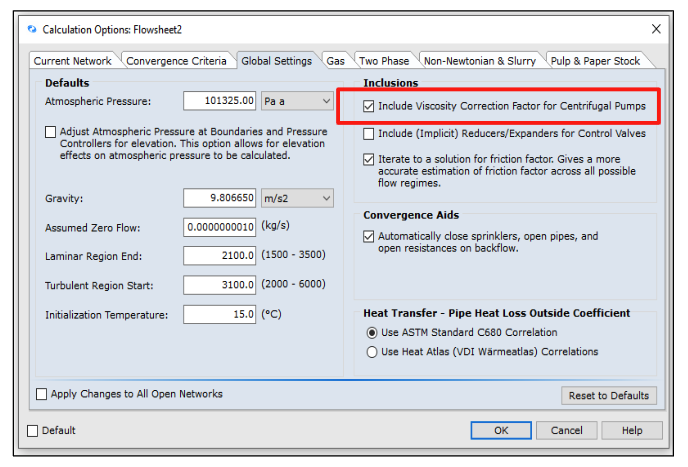Viewport: 688px width, 467px height.
Task: Select the Global Settings tab
Action: 276,61
